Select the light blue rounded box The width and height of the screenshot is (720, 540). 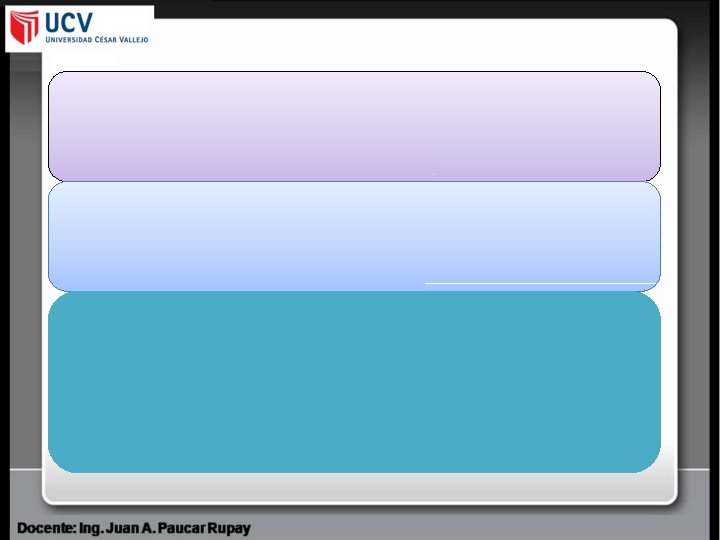coord(354,236)
